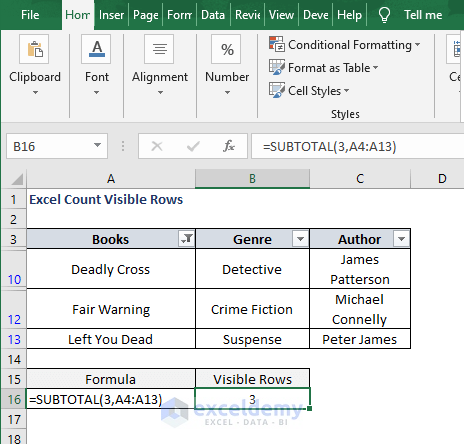Screen dimensions: 464x444
Task: Open the Alignment group icon
Action: (x=159, y=49)
